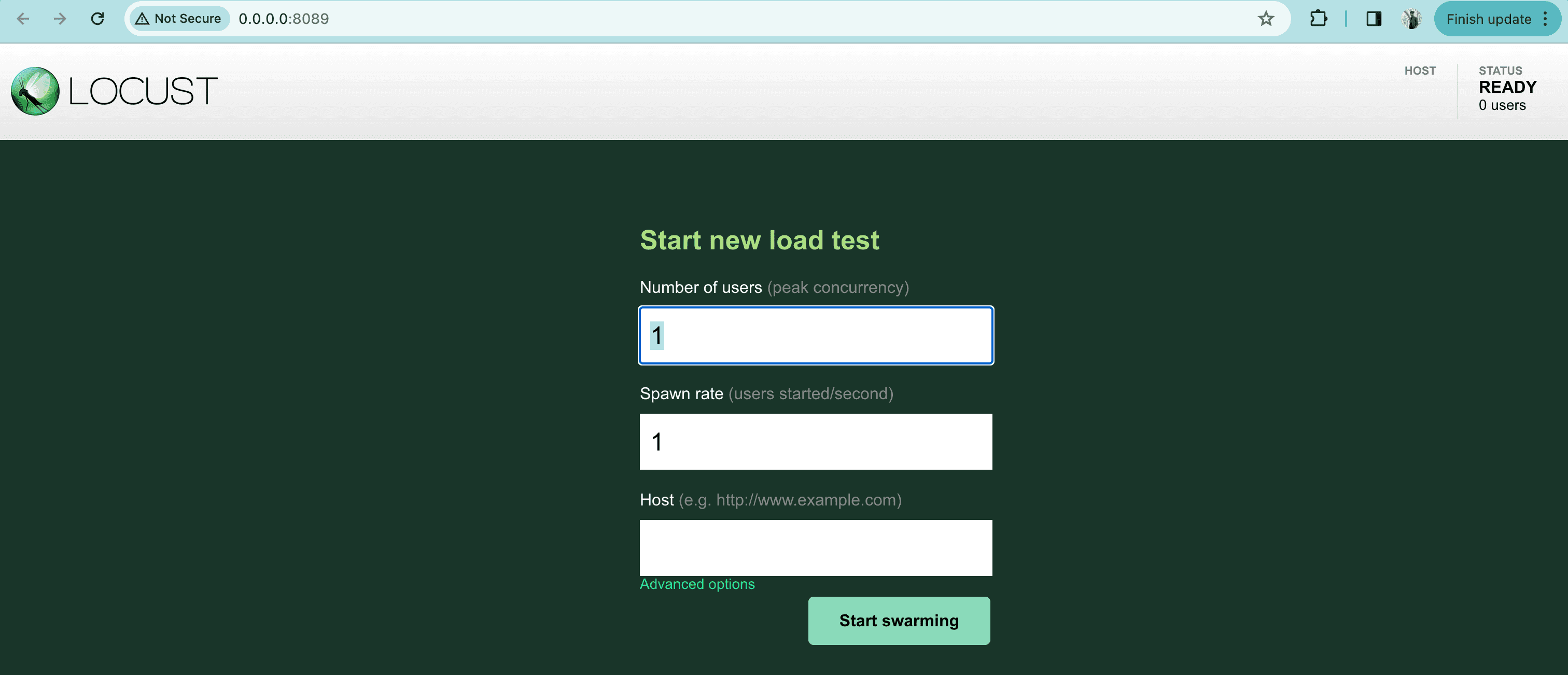Viewport: 1568px width, 675px height.
Task: Toggle the browser side panel icon
Action: coord(1374,19)
